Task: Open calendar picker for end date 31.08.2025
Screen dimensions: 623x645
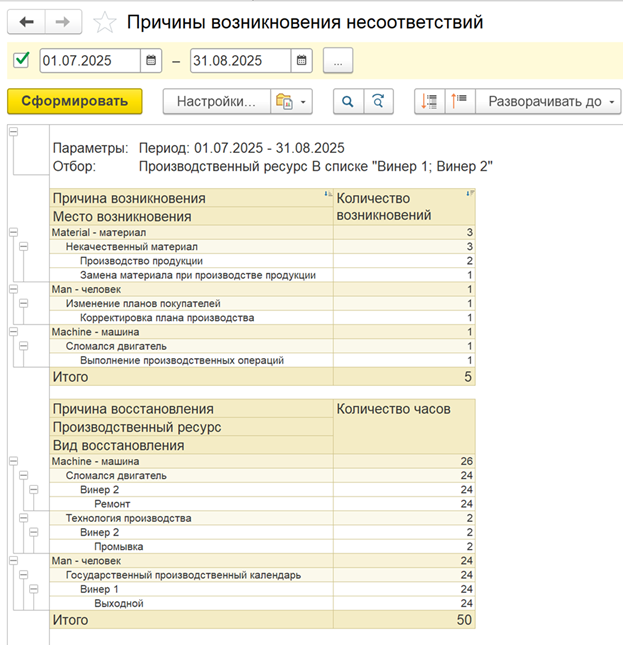Action: coord(301,60)
